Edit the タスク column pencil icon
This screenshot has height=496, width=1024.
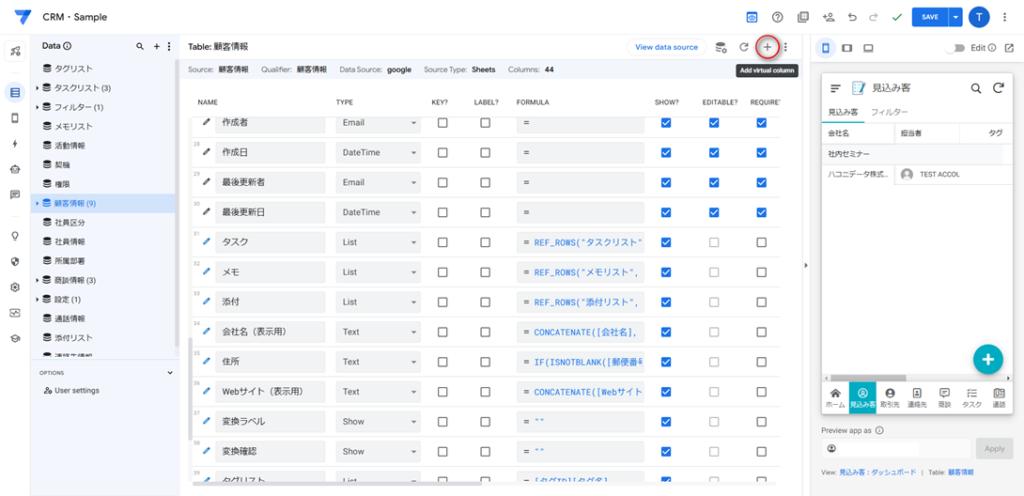tap(207, 242)
